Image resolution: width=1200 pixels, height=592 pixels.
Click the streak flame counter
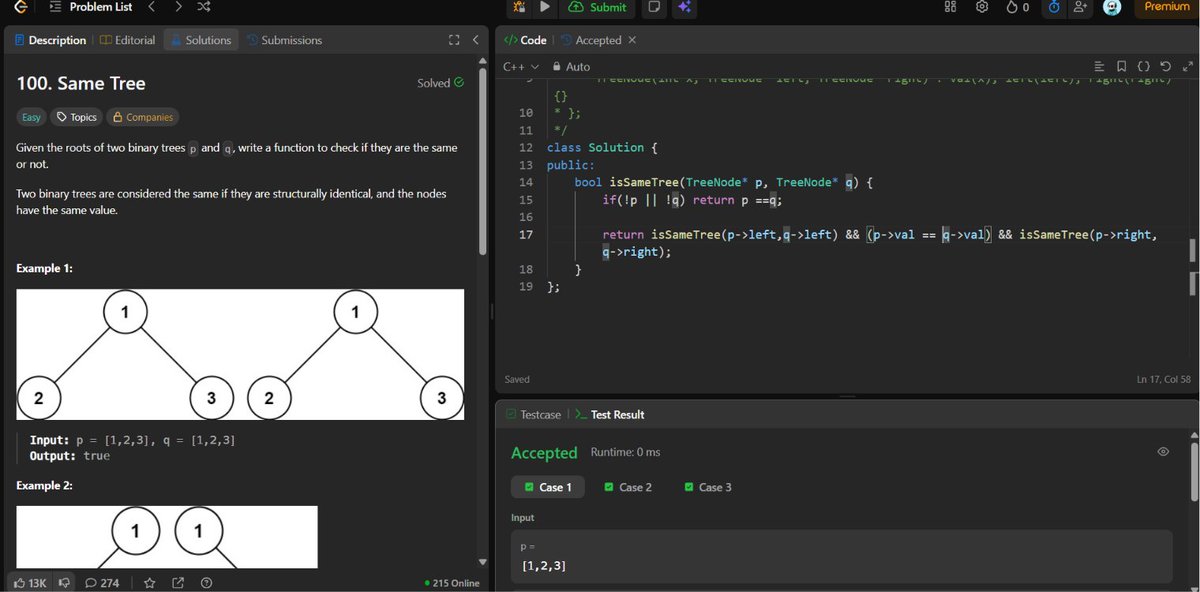tap(1017, 7)
